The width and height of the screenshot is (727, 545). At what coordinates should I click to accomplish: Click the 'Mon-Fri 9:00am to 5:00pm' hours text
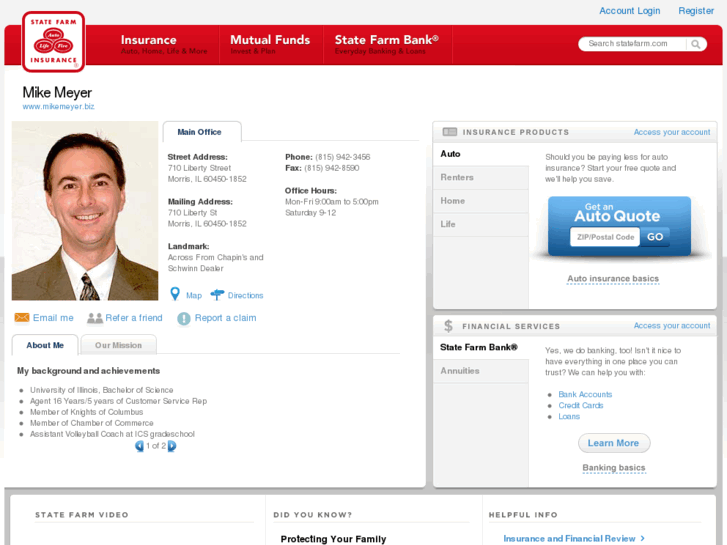point(332,202)
